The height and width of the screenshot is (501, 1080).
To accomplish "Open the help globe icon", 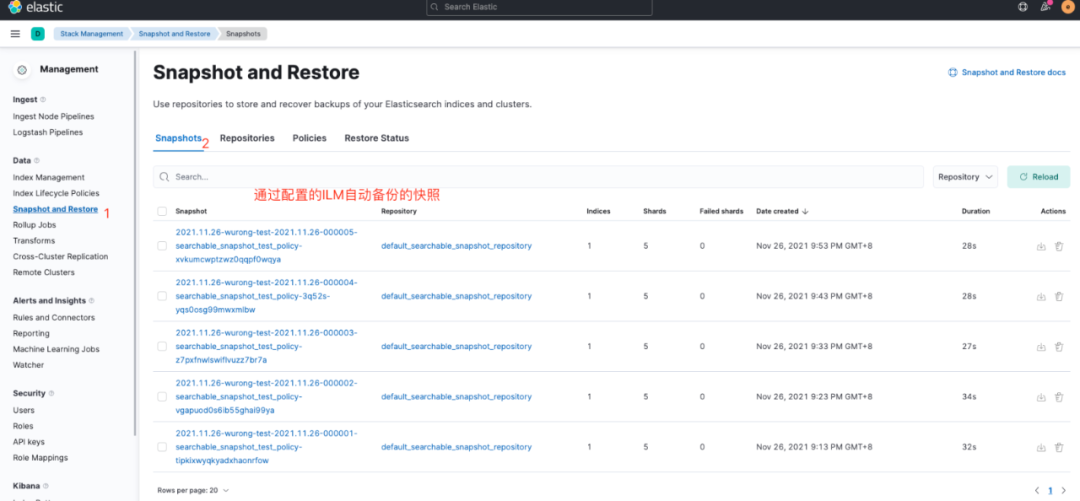I will pos(1022,7).
